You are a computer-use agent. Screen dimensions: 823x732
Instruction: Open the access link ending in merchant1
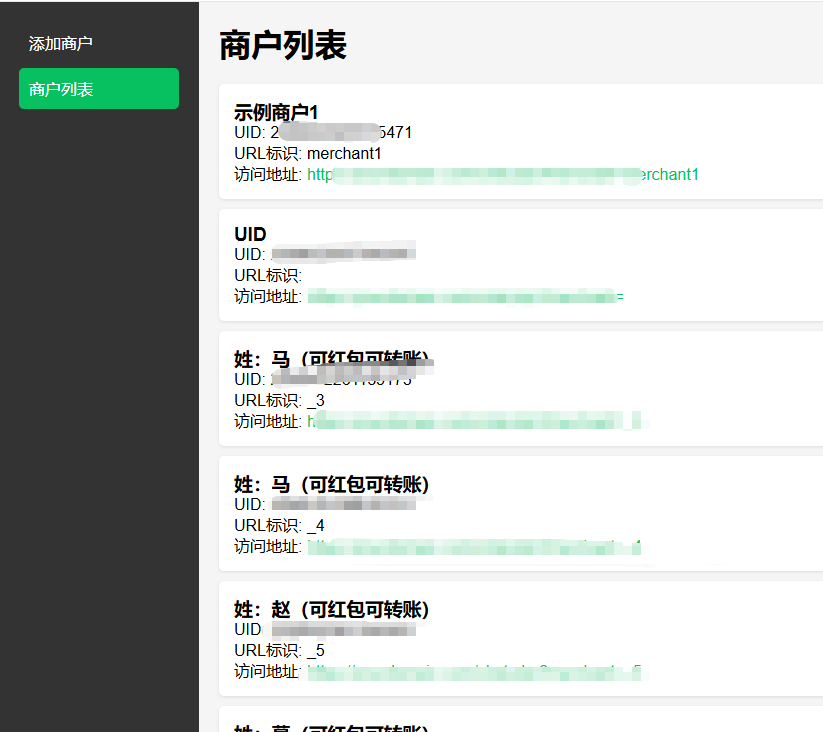pos(503,174)
